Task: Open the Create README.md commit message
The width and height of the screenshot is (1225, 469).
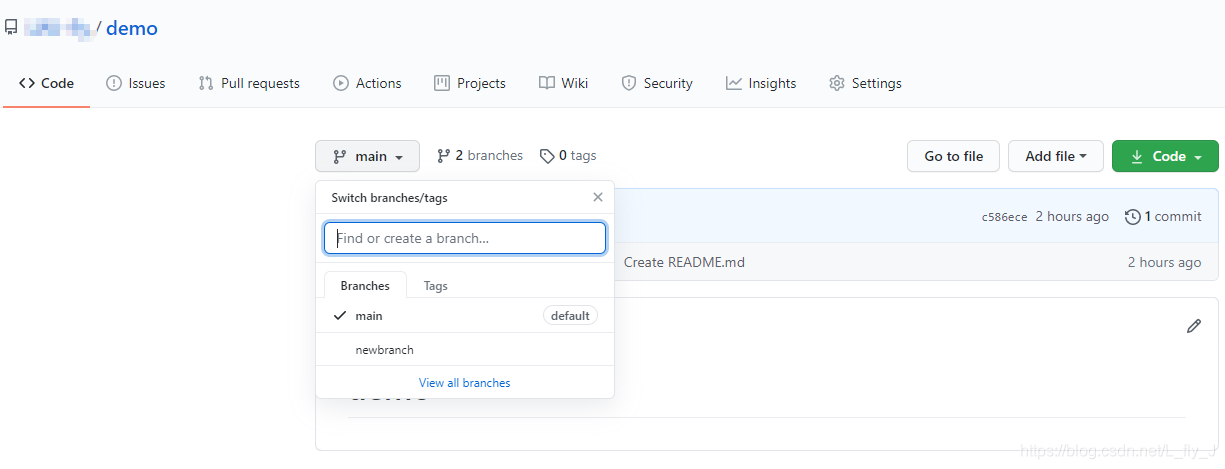Action: (684, 262)
